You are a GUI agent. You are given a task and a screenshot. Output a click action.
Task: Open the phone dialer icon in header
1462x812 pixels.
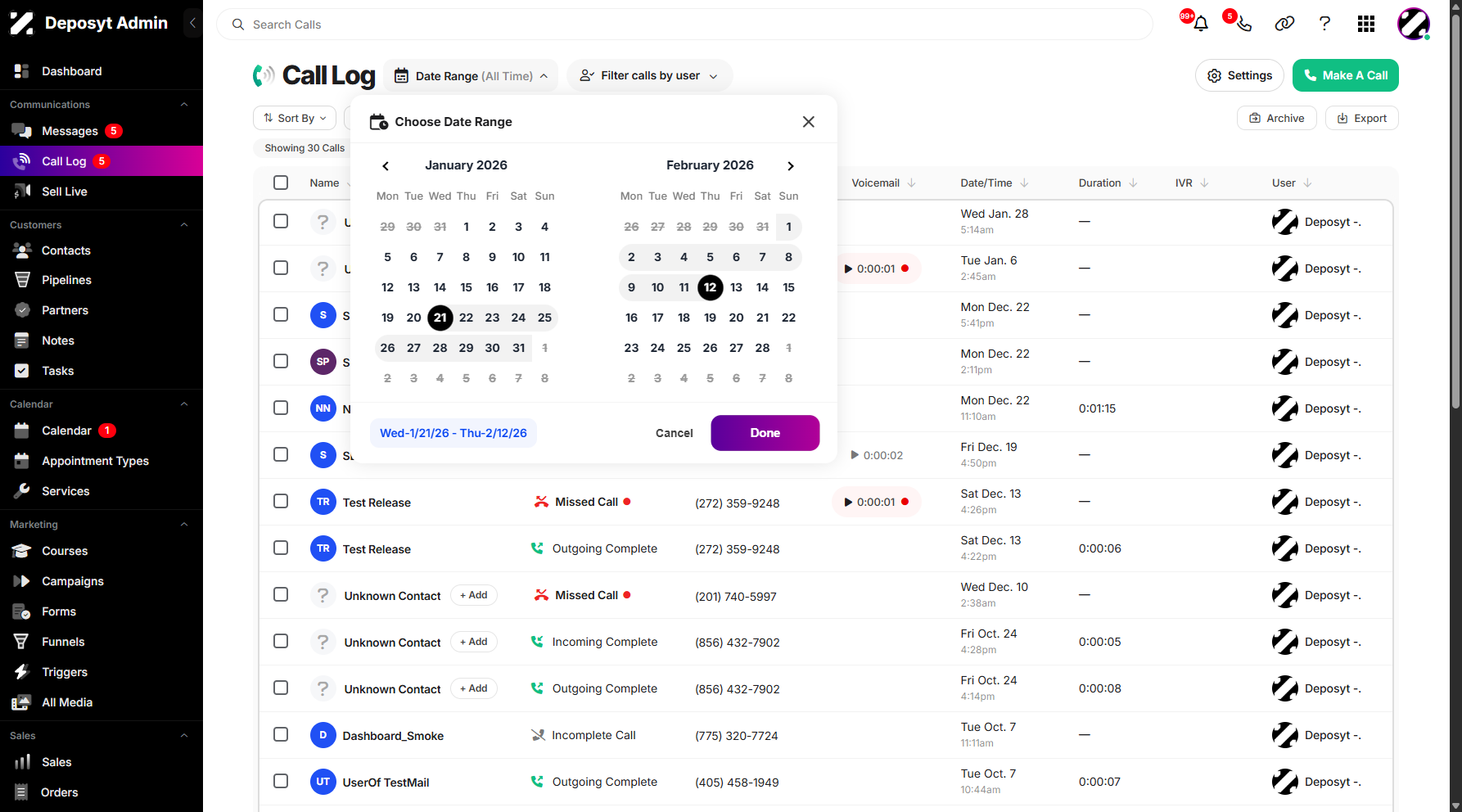[x=1243, y=24]
